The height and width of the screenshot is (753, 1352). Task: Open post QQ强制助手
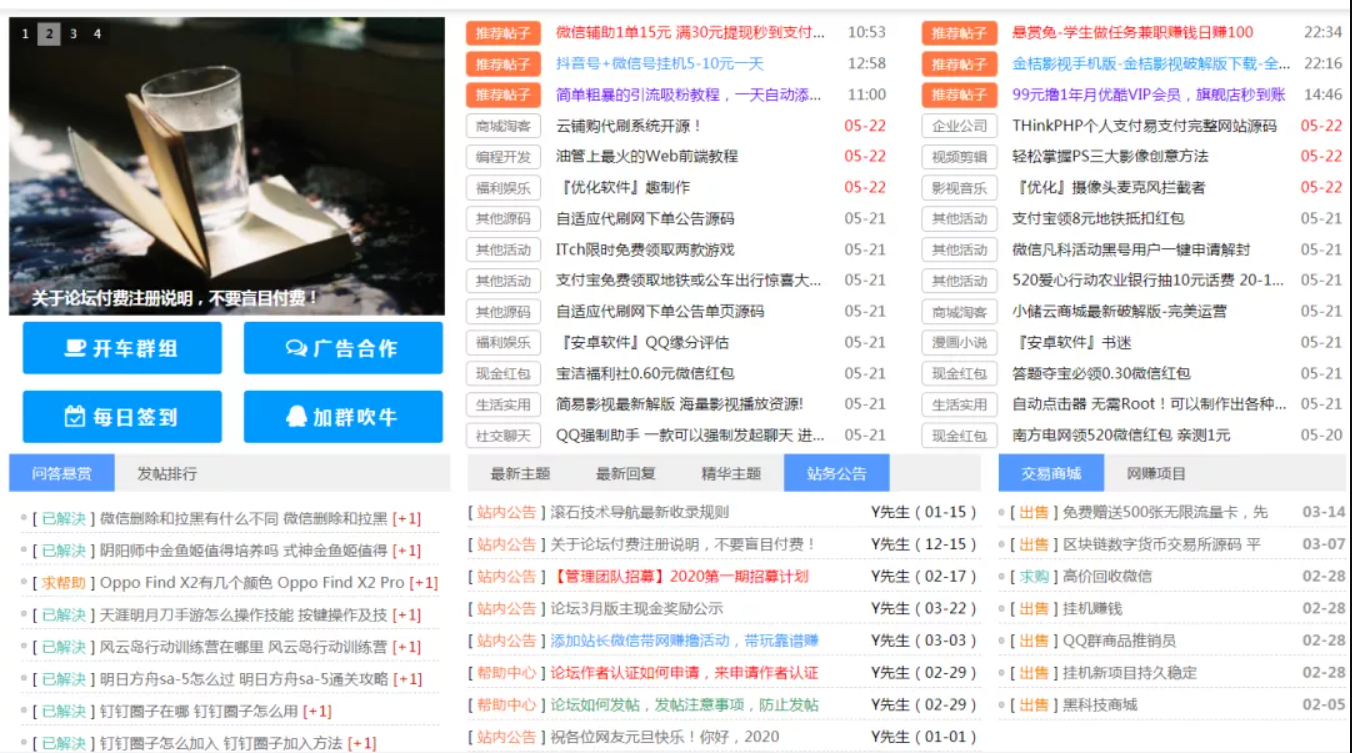pos(691,435)
